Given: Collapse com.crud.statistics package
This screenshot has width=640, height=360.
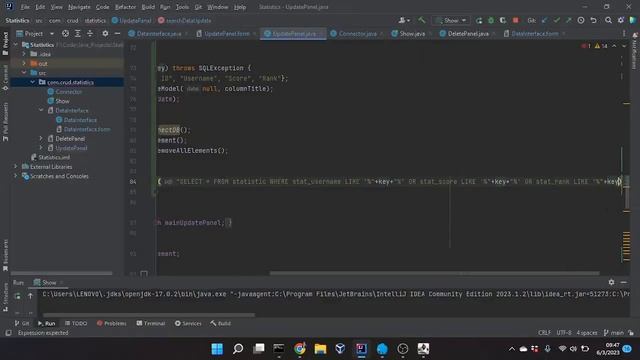Looking at the screenshot, I should (x=33, y=82).
